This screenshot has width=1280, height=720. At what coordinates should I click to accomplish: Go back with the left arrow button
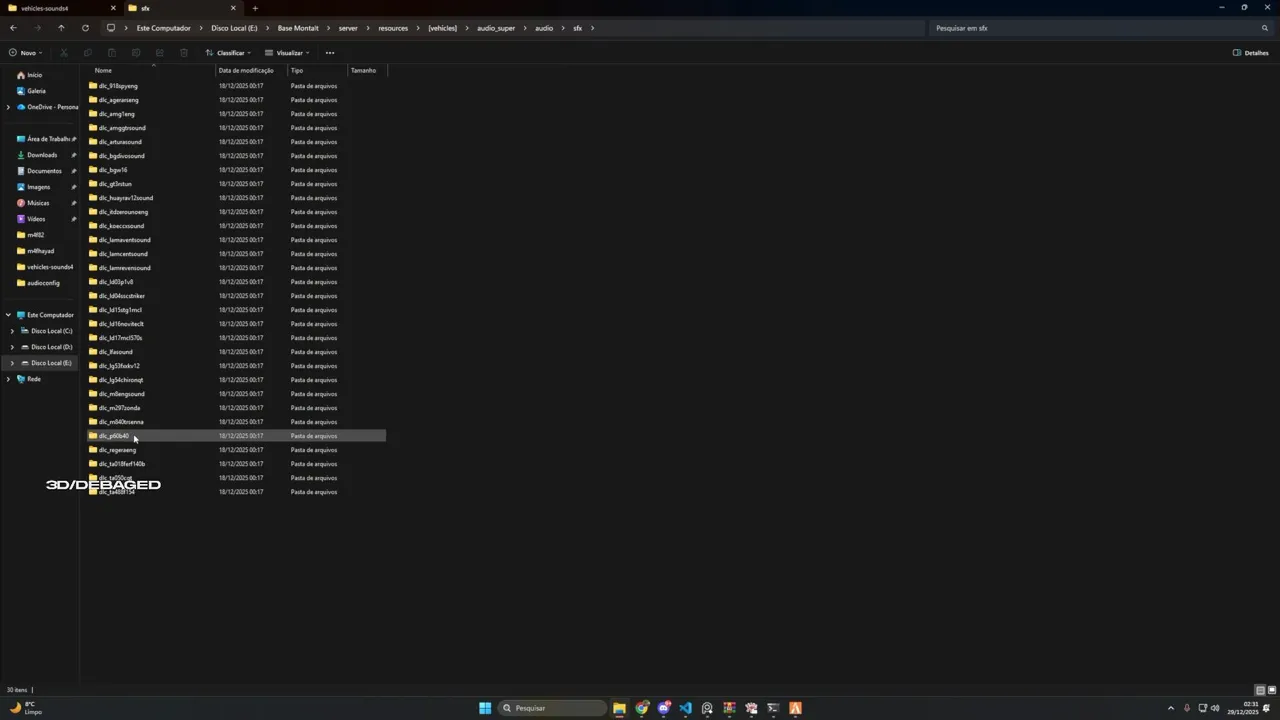click(x=13, y=28)
